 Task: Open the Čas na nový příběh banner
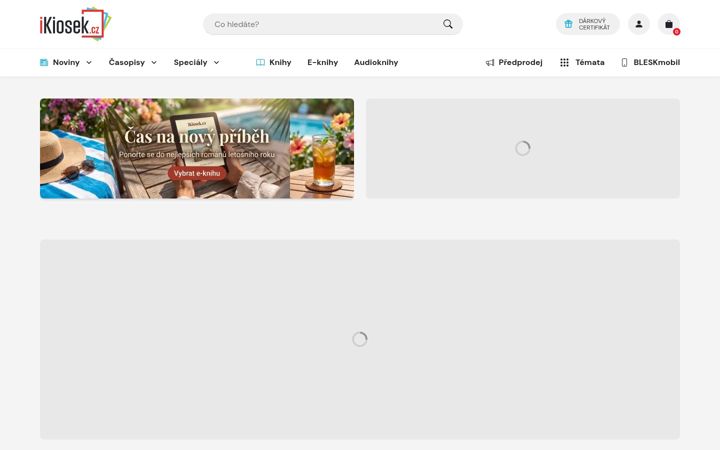[197, 148]
